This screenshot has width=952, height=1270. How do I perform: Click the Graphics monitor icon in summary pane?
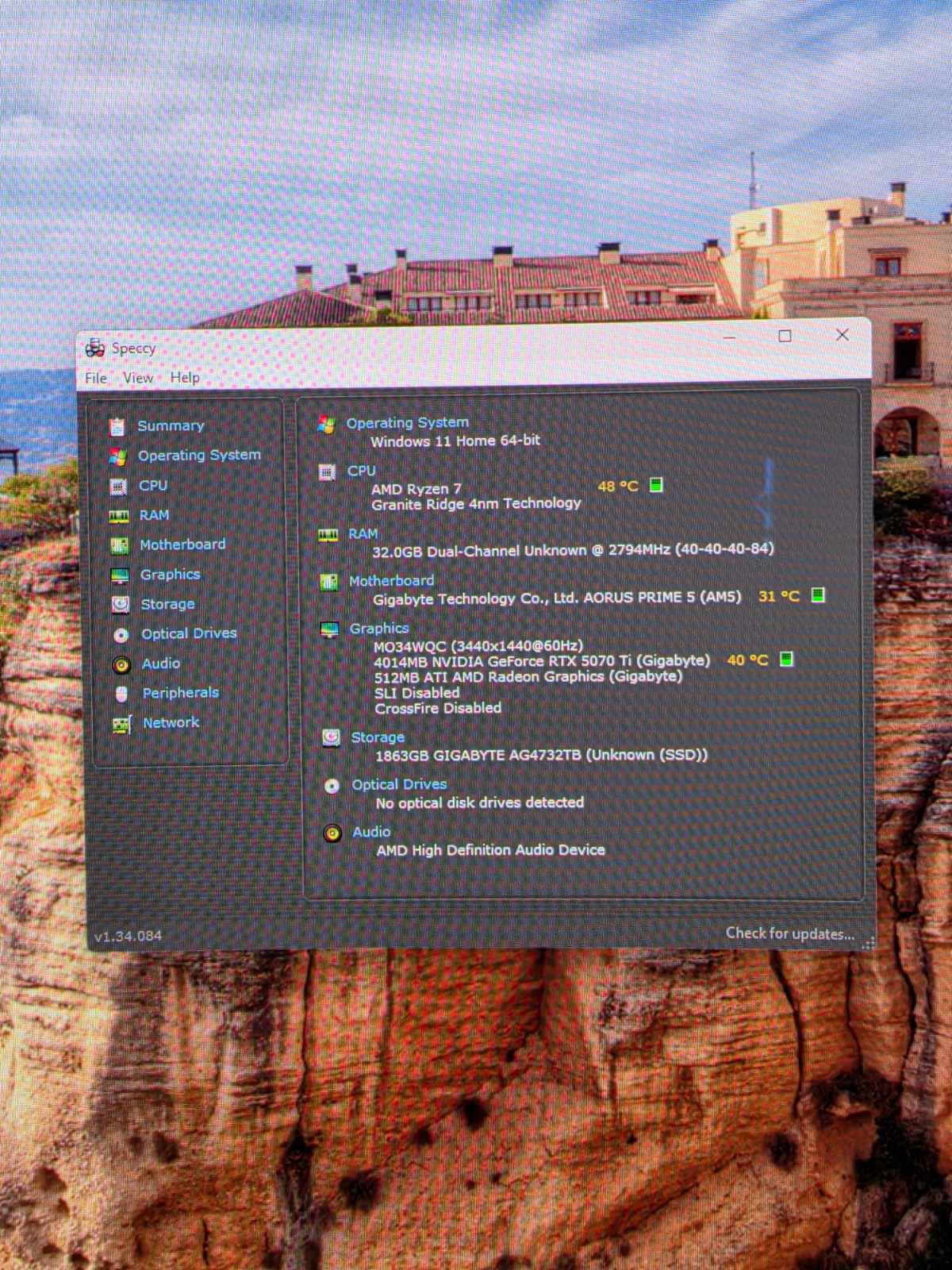coord(329,630)
